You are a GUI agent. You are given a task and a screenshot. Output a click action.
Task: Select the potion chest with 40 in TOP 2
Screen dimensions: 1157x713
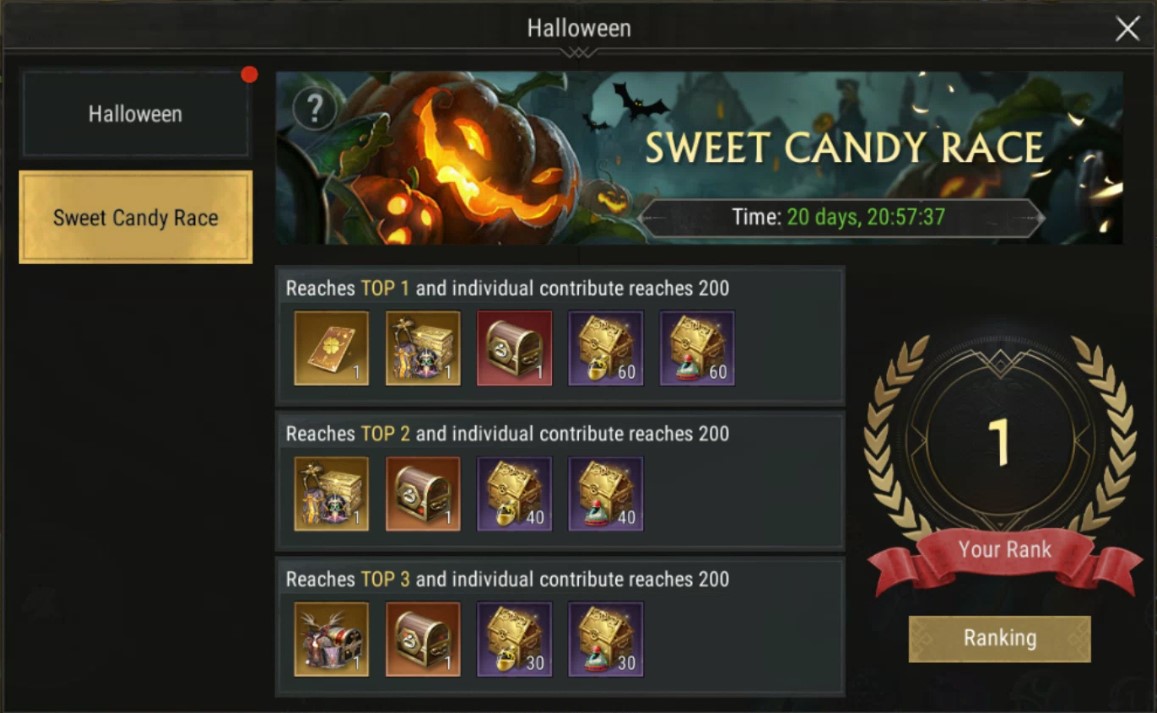606,494
